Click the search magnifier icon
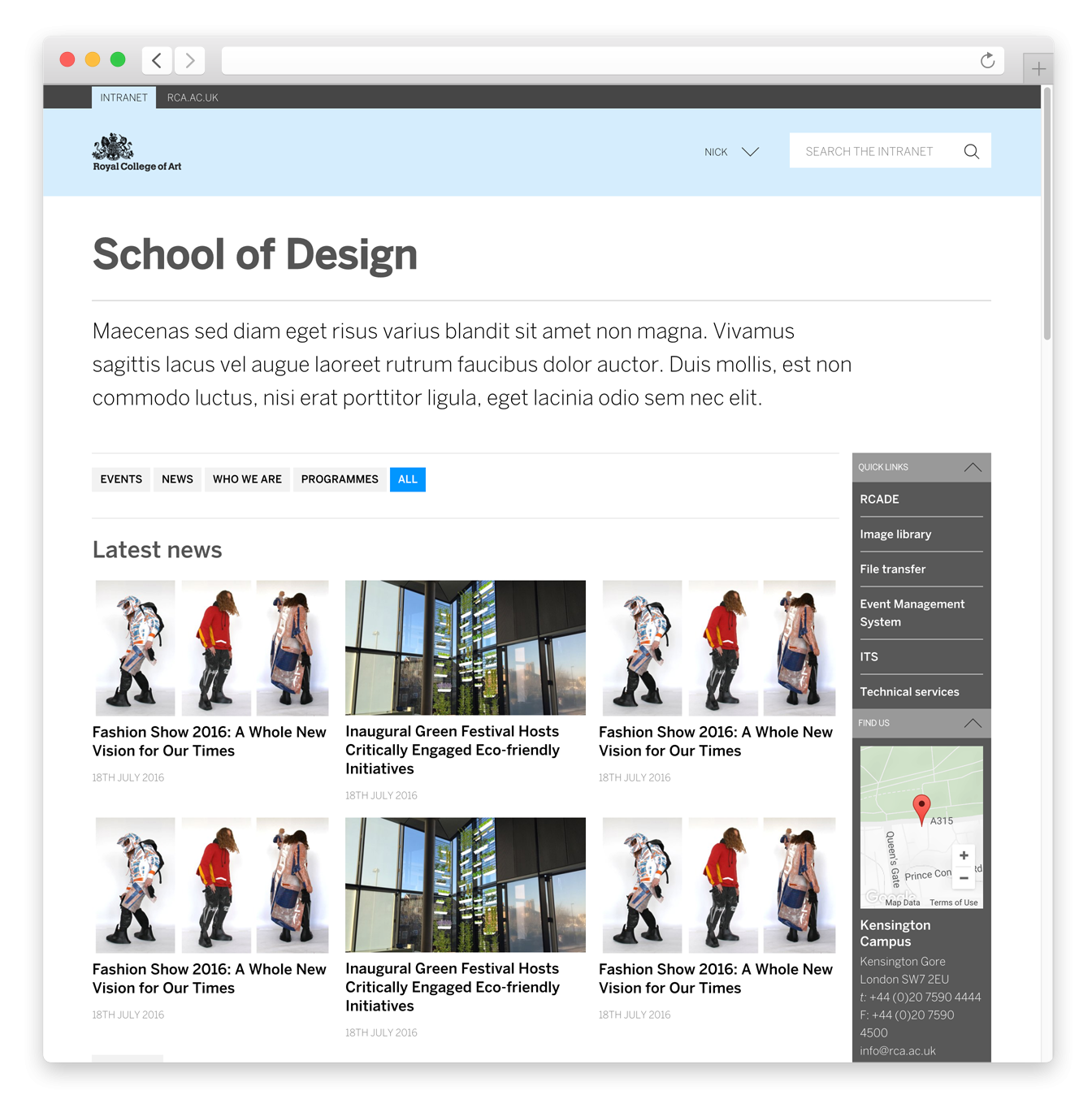 coord(971,151)
